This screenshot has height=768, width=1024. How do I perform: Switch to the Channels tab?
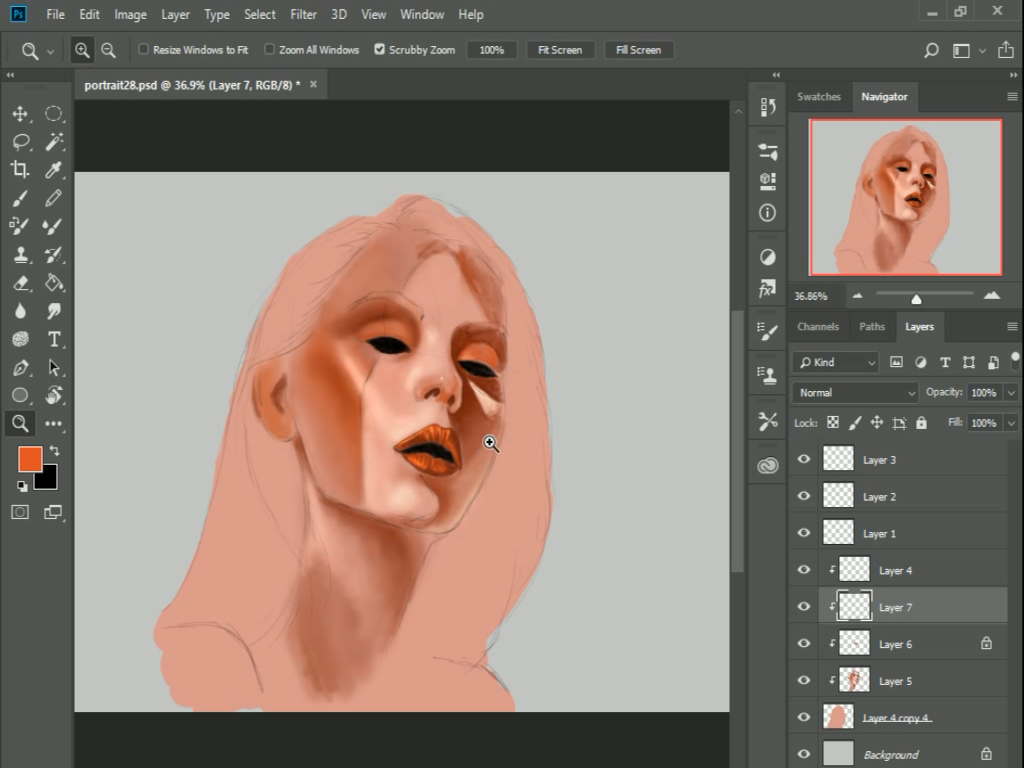tap(818, 326)
